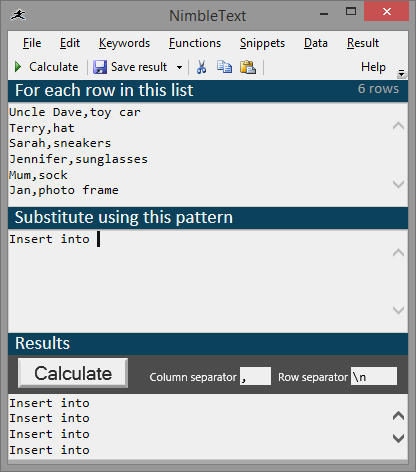Click the pattern box up scroll arrow
Image resolution: width=416 pixels, height=472 pixels.
click(x=398, y=252)
